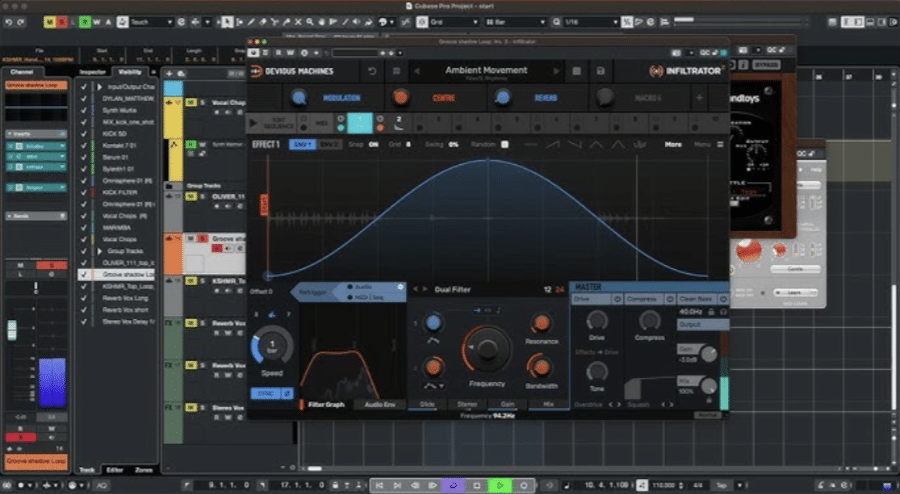900x494 pixels.
Task: Add a track with the plus icon
Action: (169, 73)
